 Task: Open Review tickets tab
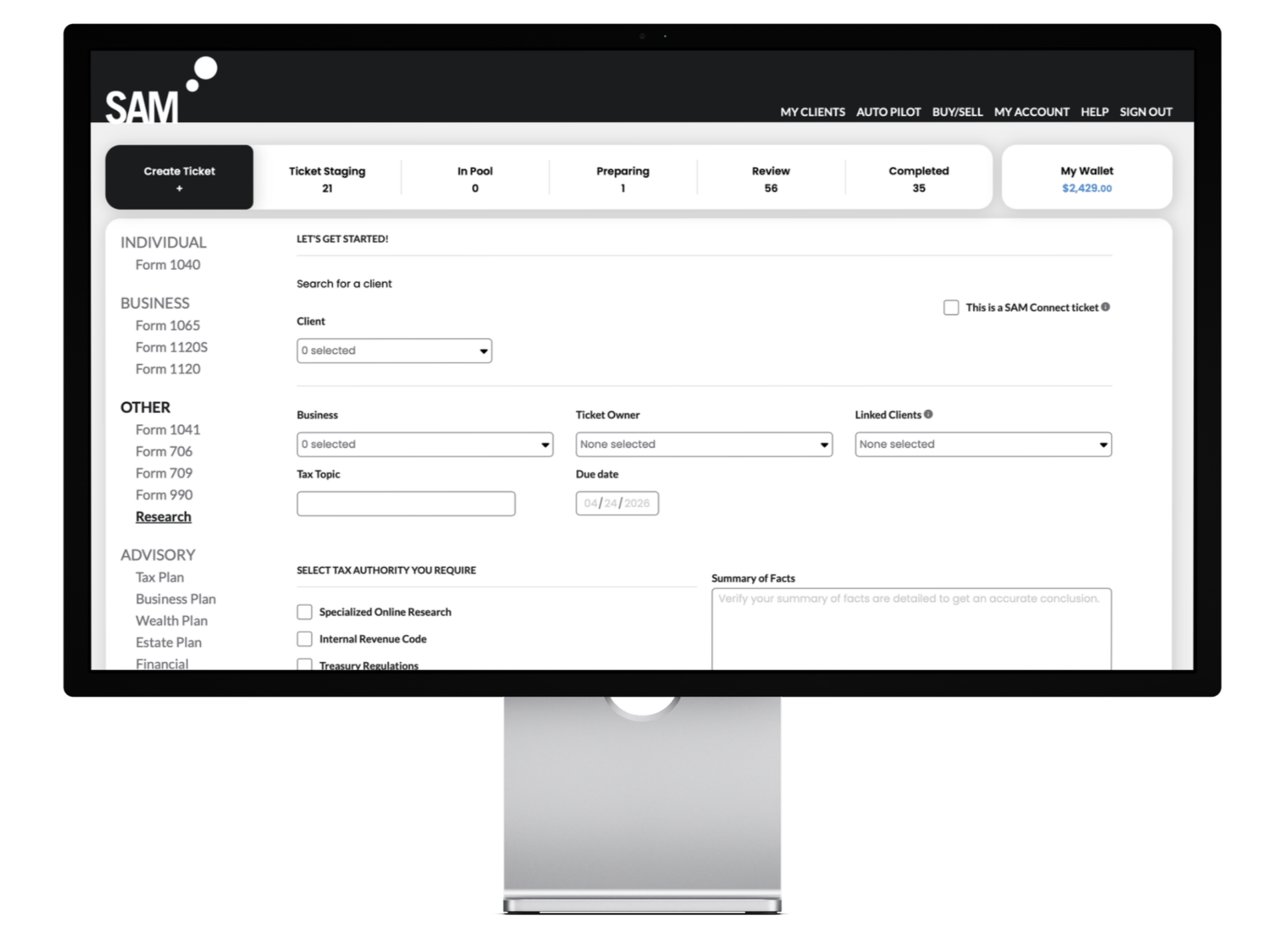coord(771,179)
